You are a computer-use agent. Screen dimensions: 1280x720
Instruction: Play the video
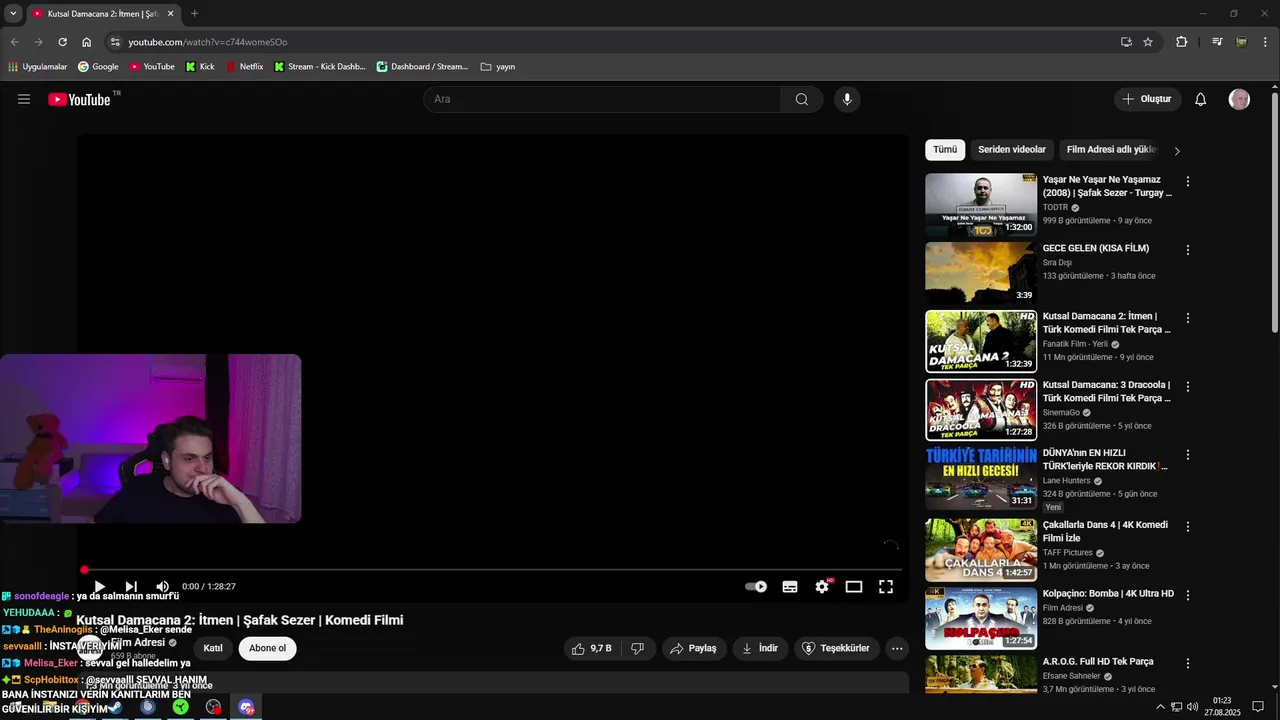99,587
